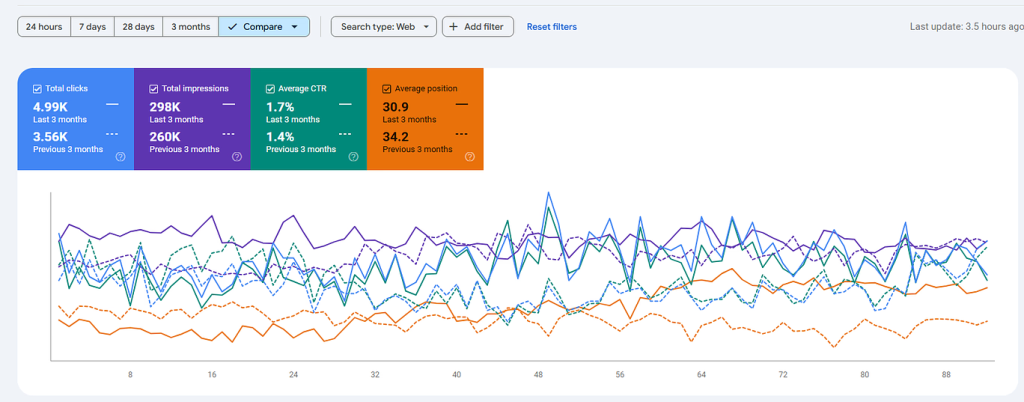Click the chart x-axis label 64
The image size is (1024, 402).
pyautogui.click(x=701, y=375)
